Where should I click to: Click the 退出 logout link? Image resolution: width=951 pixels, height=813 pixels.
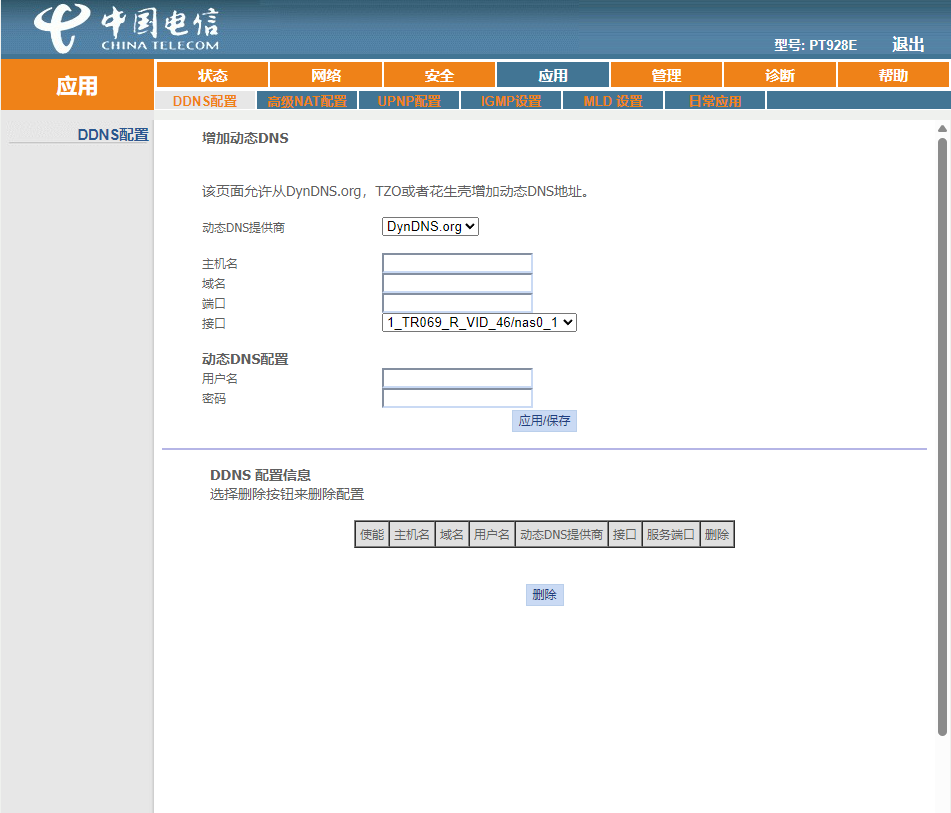[x=910, y=45]
